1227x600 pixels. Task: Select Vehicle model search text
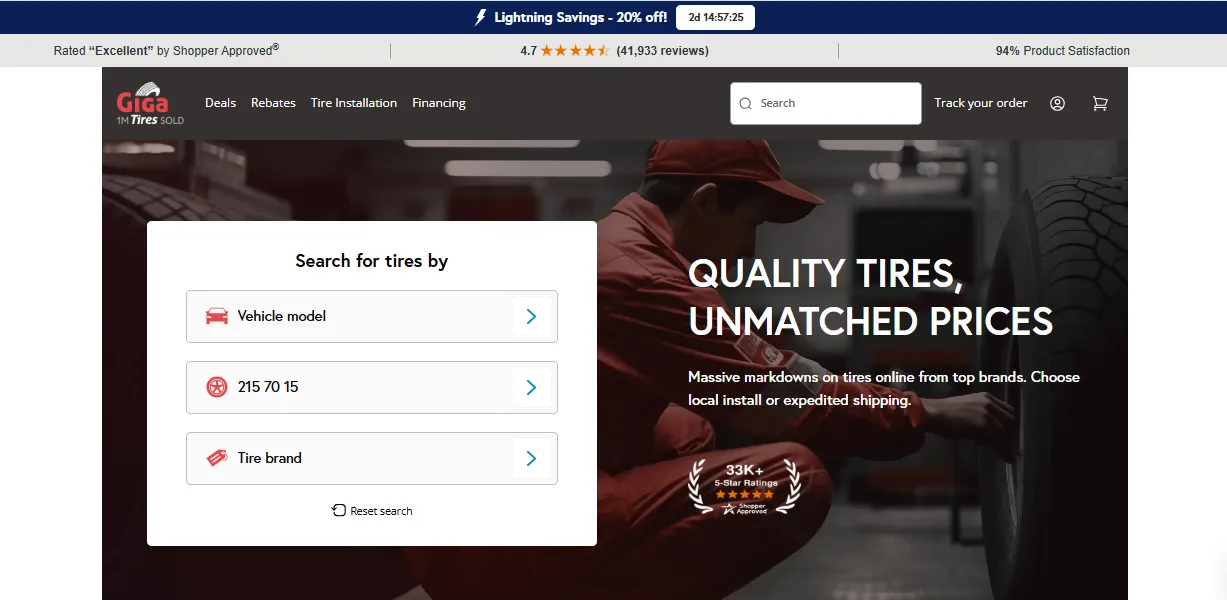coord(282,316)
